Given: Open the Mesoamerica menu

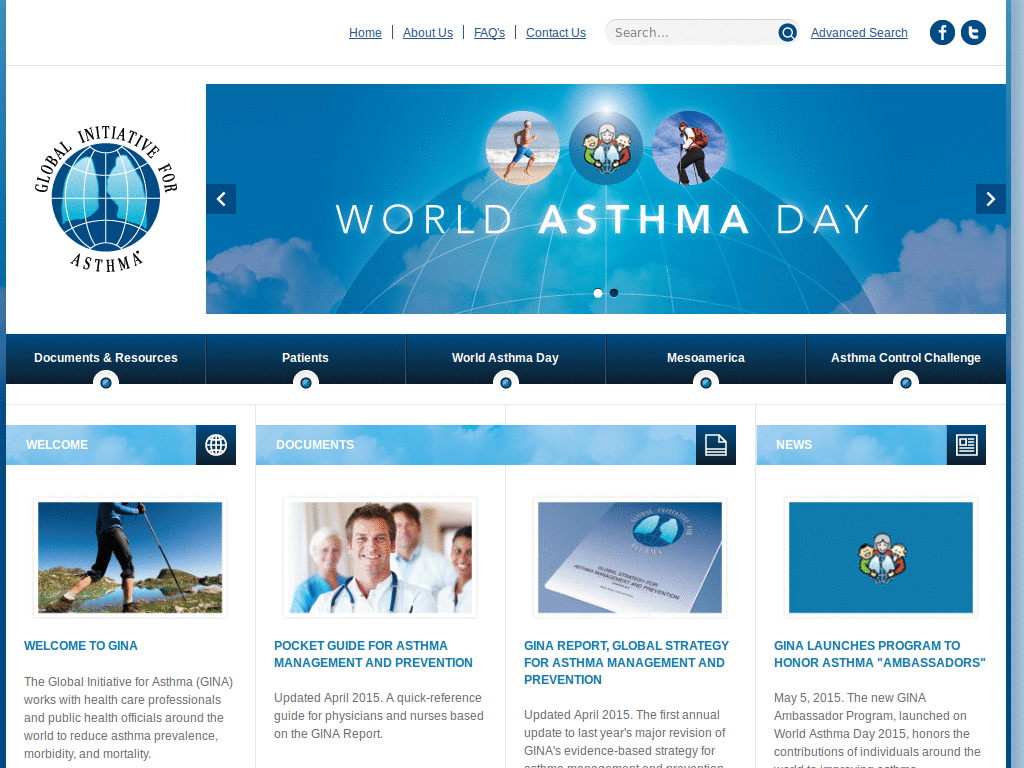Looking at the screenshot, I should [x=706, y=358].
